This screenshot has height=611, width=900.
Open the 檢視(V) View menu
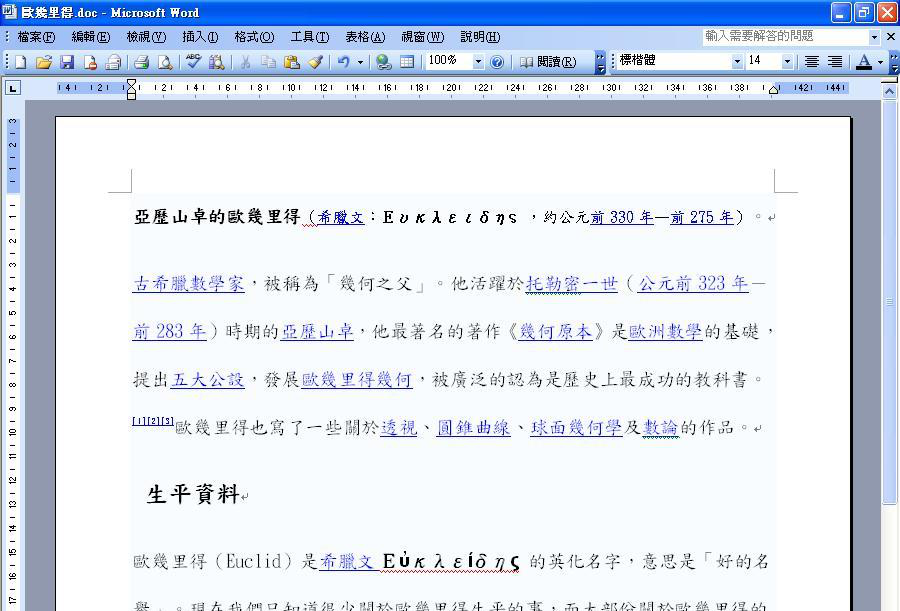click(x=146, y=37)
